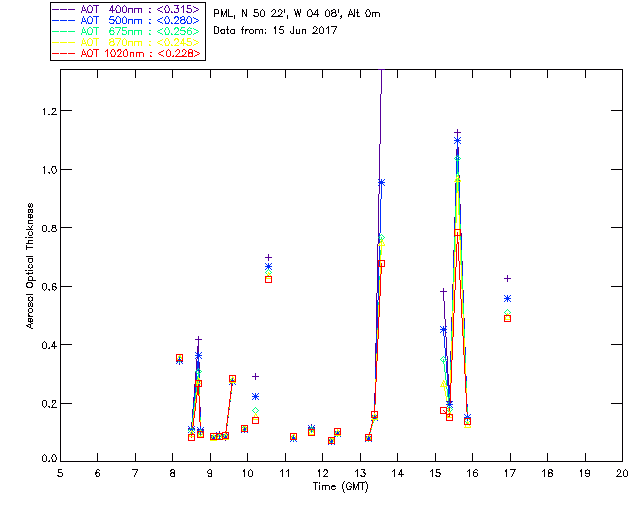Select the blue asterisk at the 15.6 hour peak
Screen dimensions: 640x512
458,141
